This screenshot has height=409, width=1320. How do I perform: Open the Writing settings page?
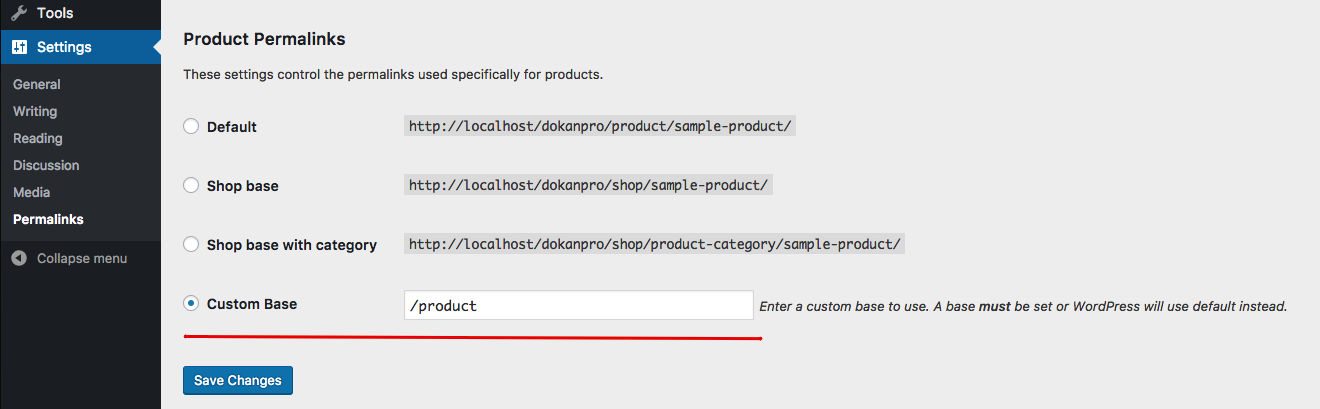35,112
